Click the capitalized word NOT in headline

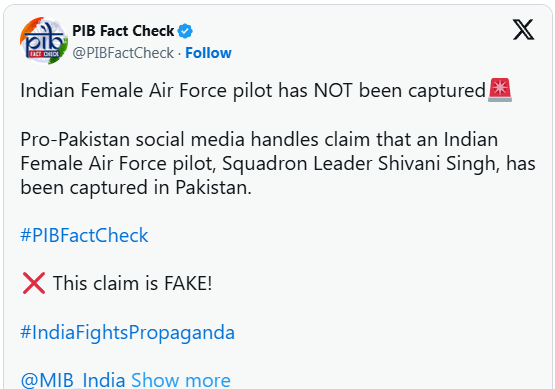[333, 91]
